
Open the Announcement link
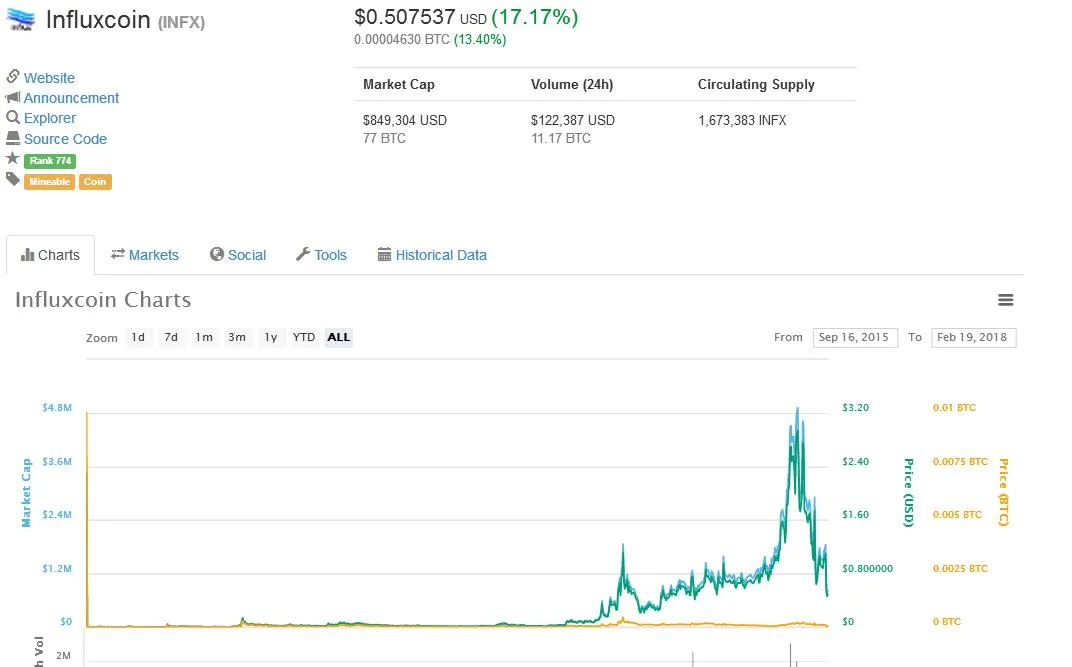71,98
